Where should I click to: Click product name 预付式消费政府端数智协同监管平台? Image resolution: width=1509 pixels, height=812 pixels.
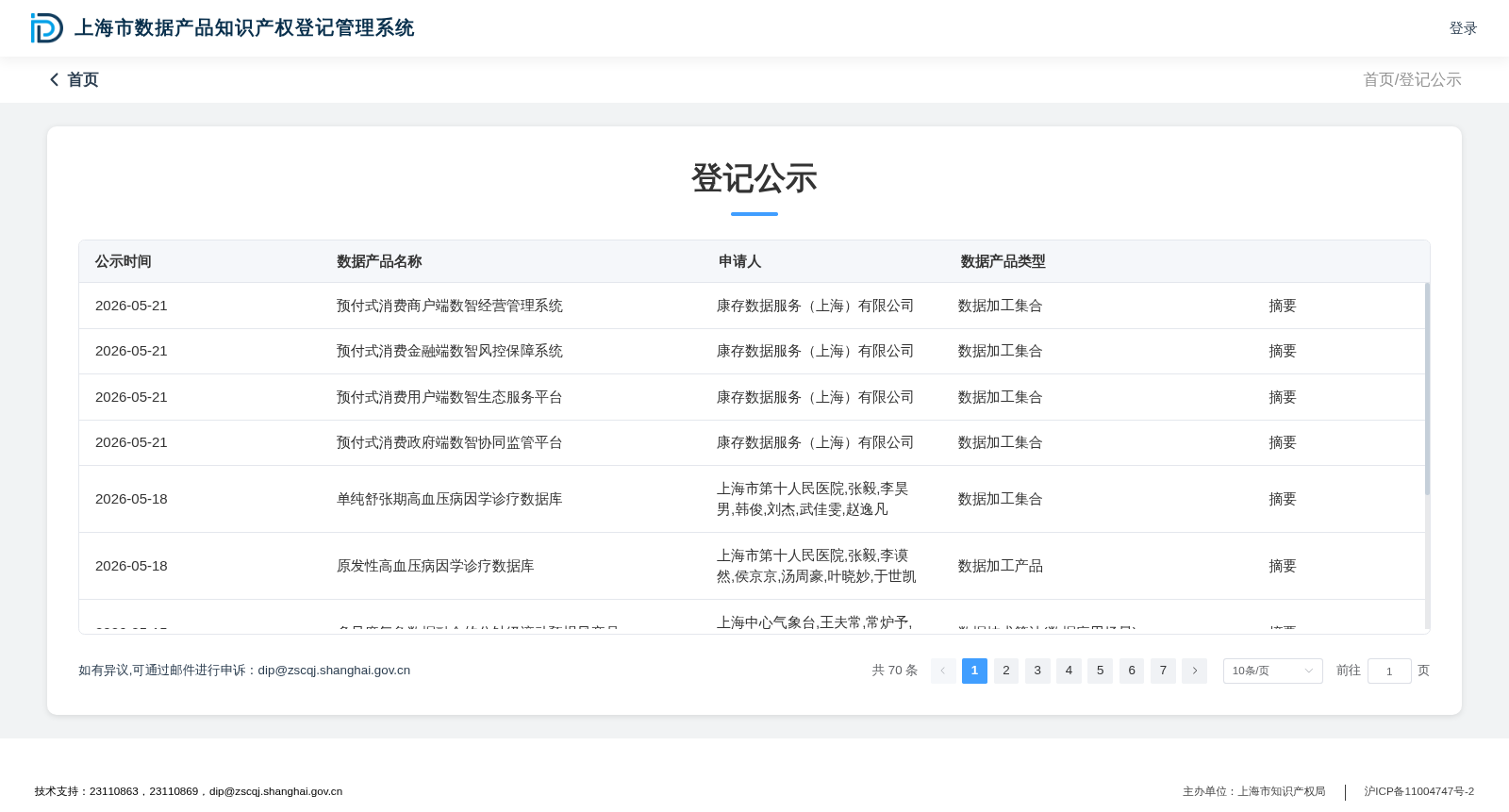450,442
